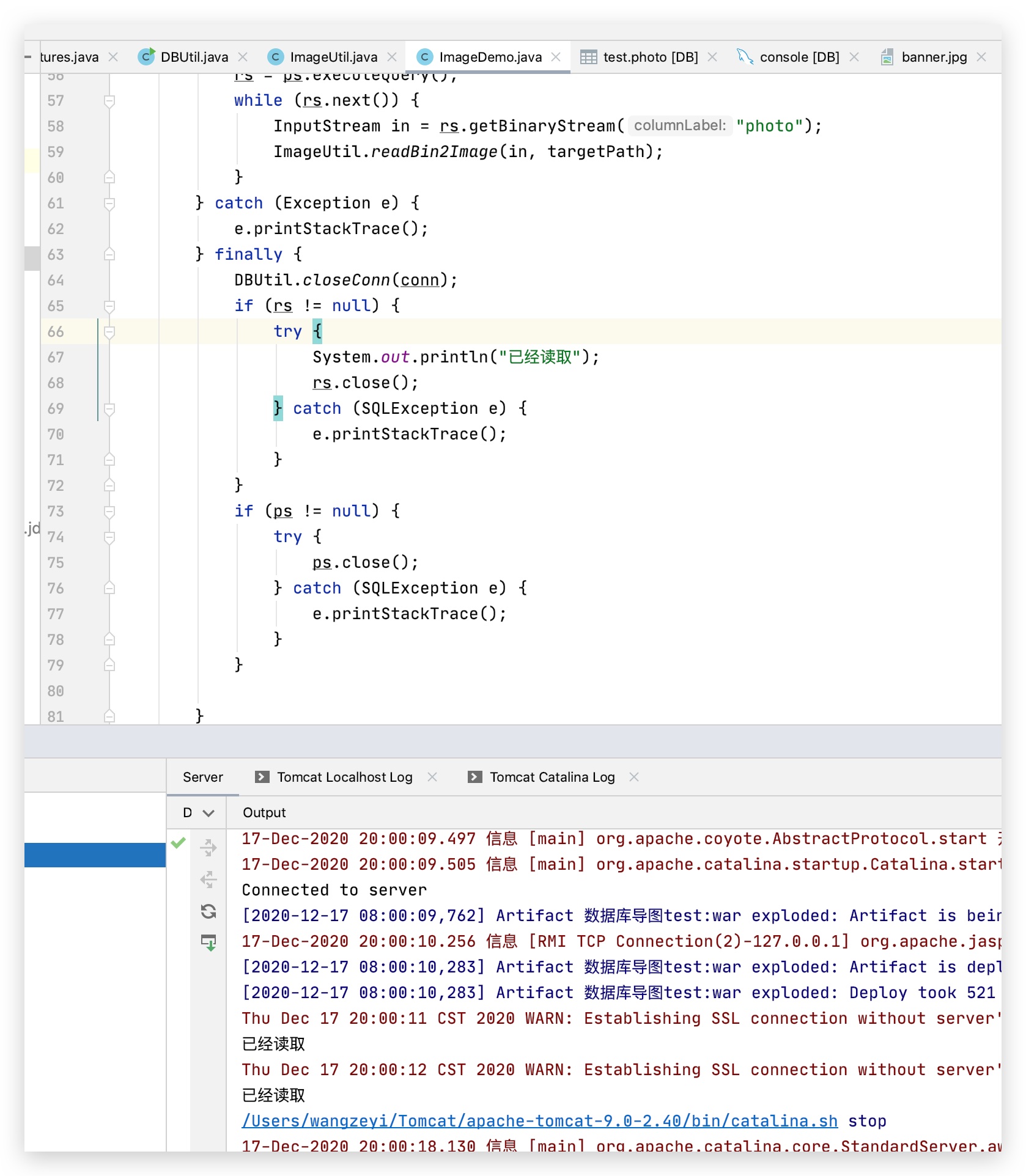Click the circular redeploy arrows icon in Services toolbar
1026x1176 pixels.
209,913
